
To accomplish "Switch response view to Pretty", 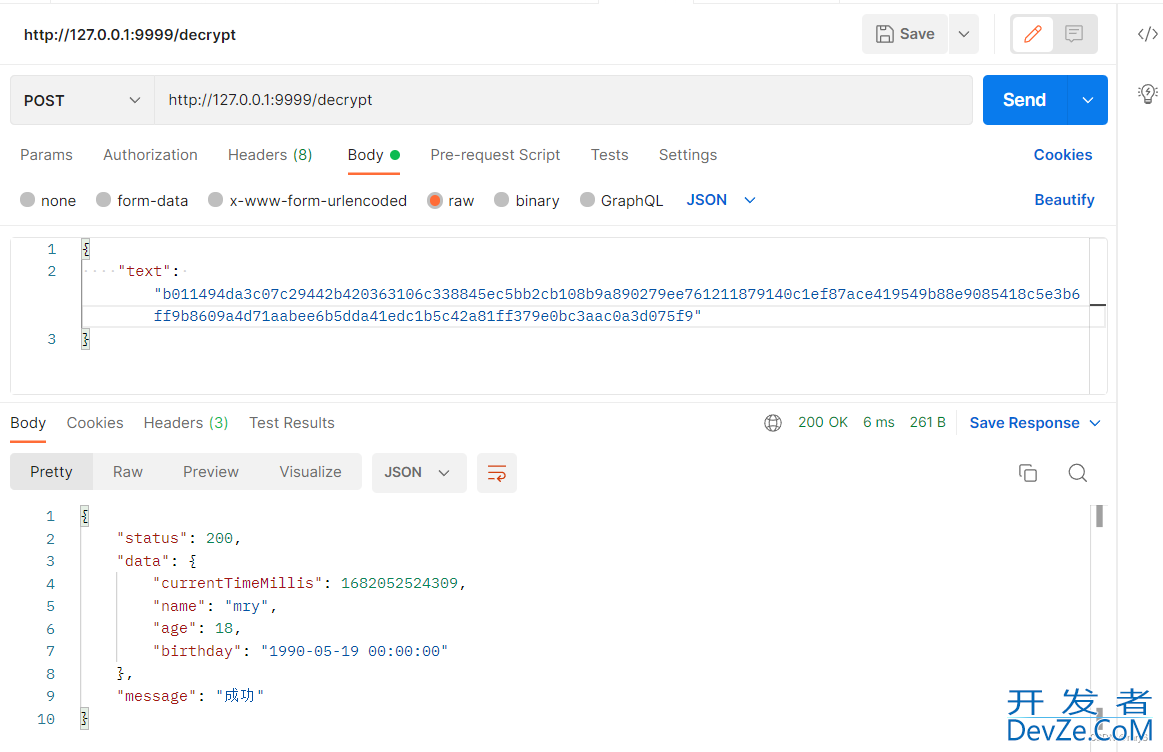I will pyautogui.click(x=51, y=472).
